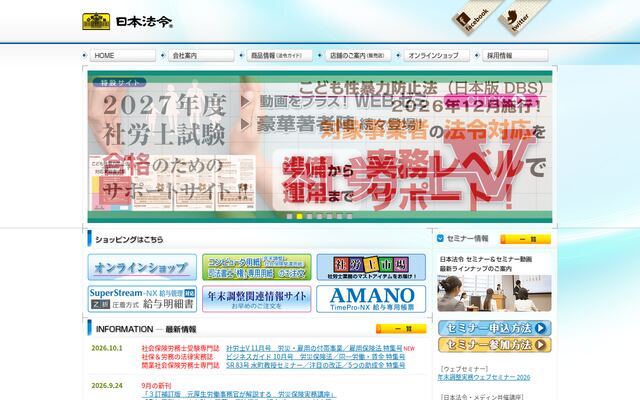Click the 開業社会保険労務士専門誌 red label

(180, 365)
